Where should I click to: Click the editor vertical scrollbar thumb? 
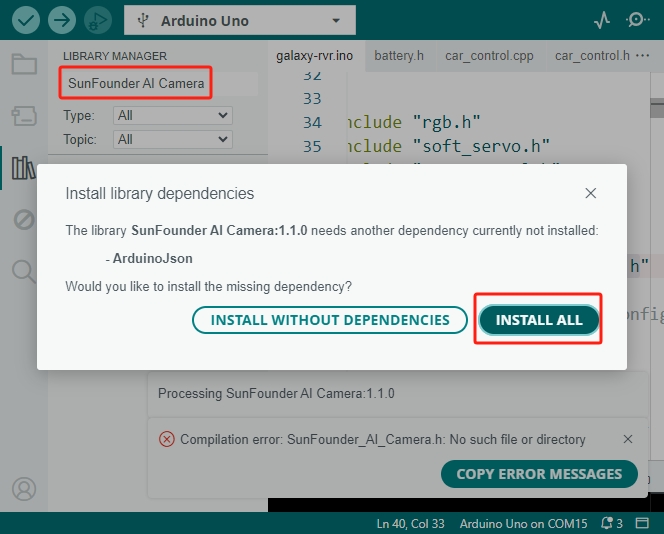click(x=657, y=108)
